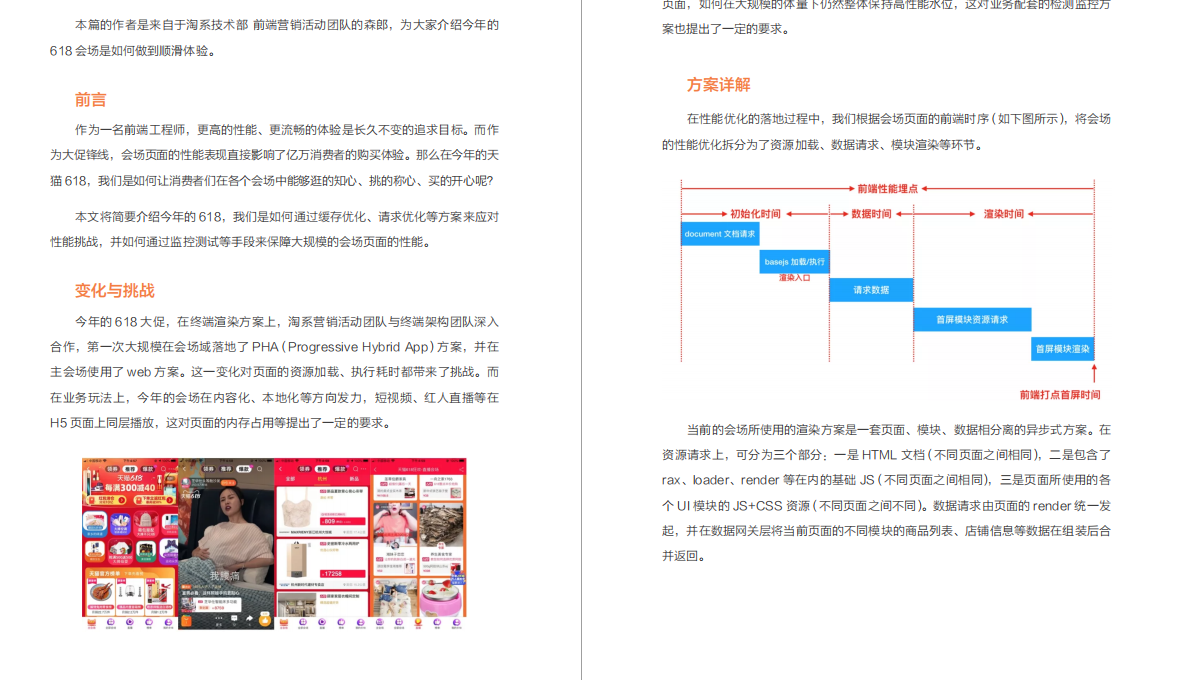Click the "前端打点首屏时间" caption

(1060, 395)
